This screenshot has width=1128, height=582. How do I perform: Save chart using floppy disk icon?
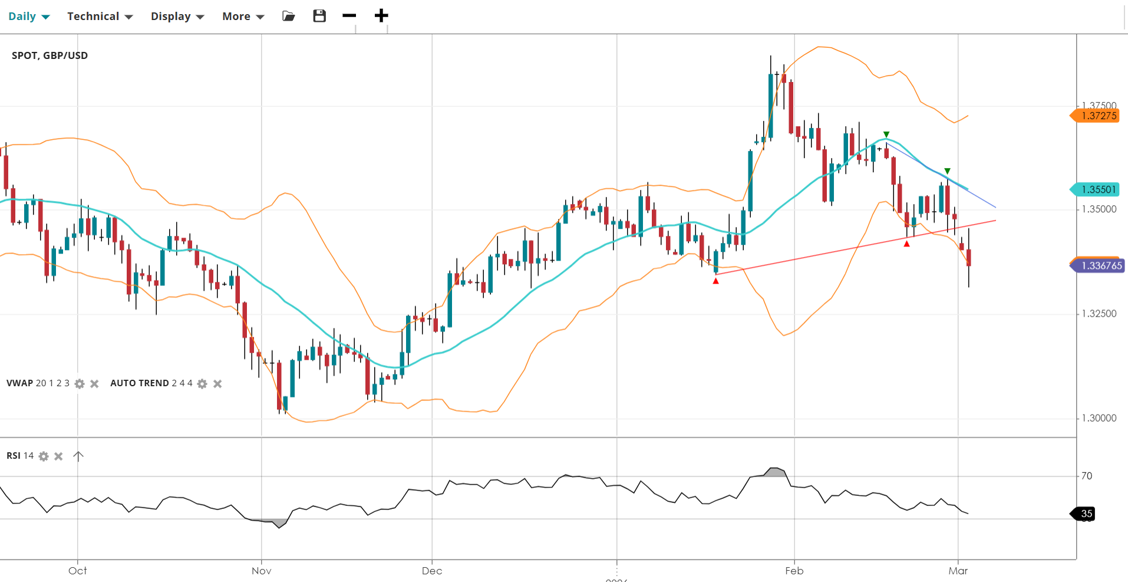pos(319,16)
